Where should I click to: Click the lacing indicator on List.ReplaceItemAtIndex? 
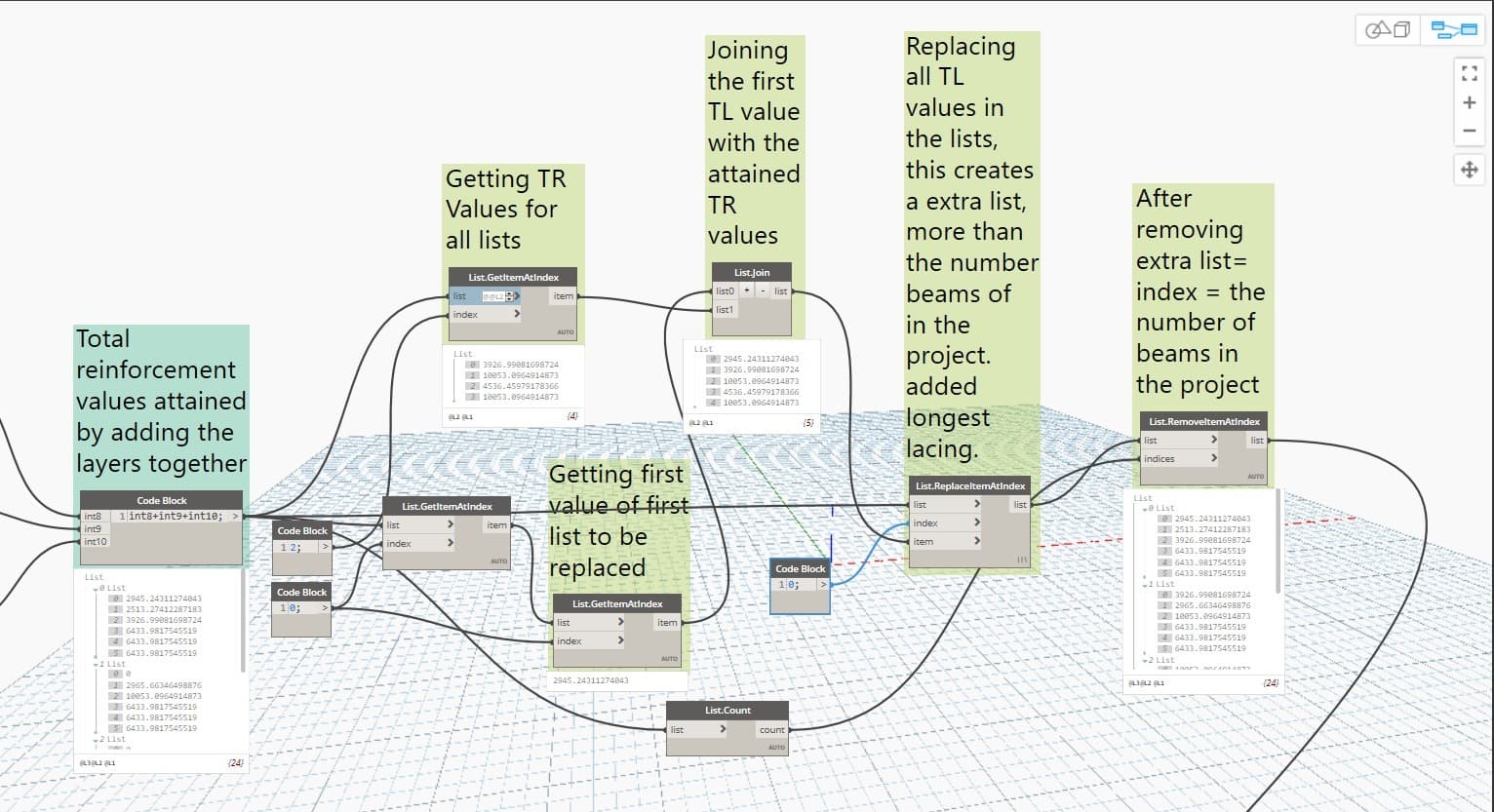(1021, 560)
